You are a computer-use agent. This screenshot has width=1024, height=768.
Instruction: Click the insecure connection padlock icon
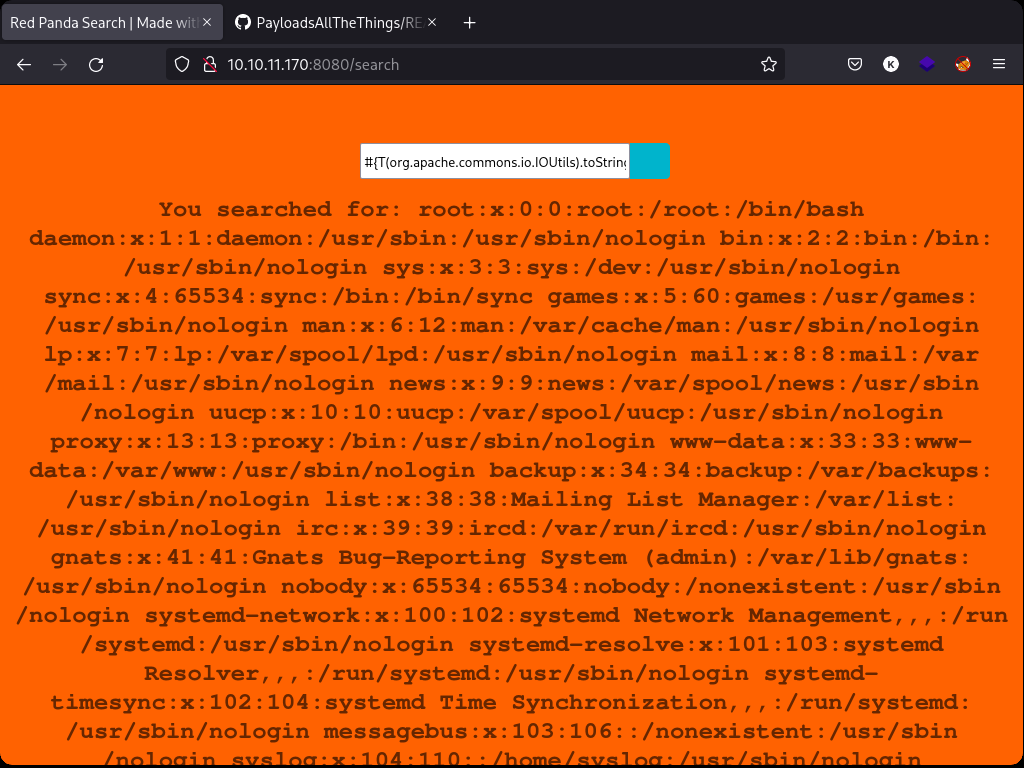pos(209,64)
